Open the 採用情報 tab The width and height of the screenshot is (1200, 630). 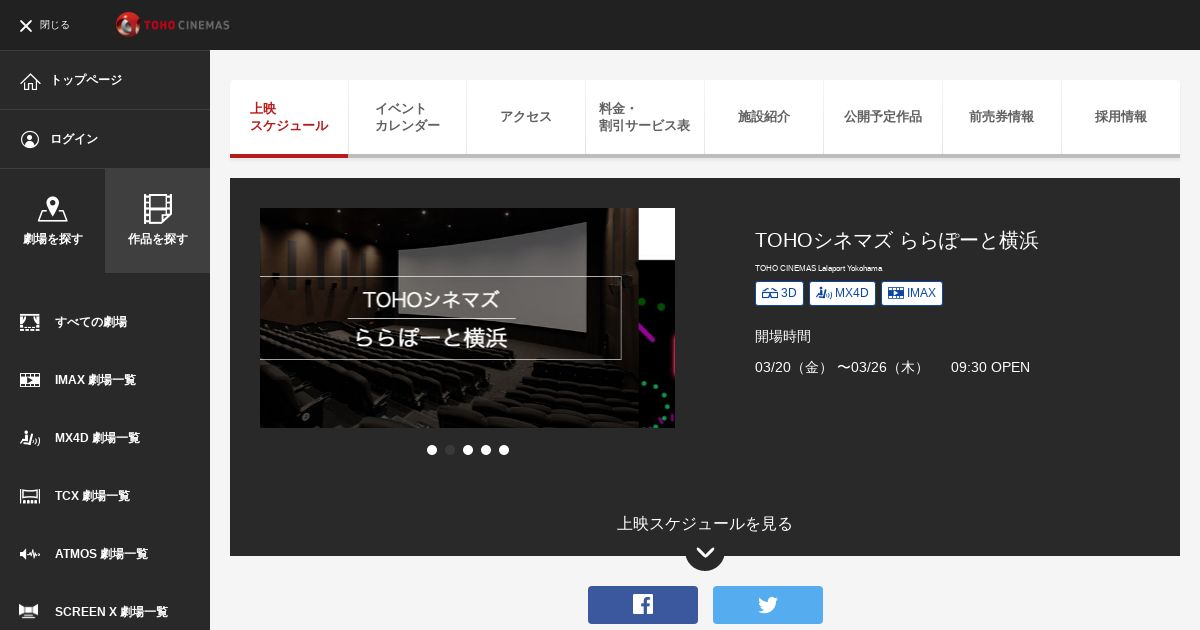tap(1121, 118)
